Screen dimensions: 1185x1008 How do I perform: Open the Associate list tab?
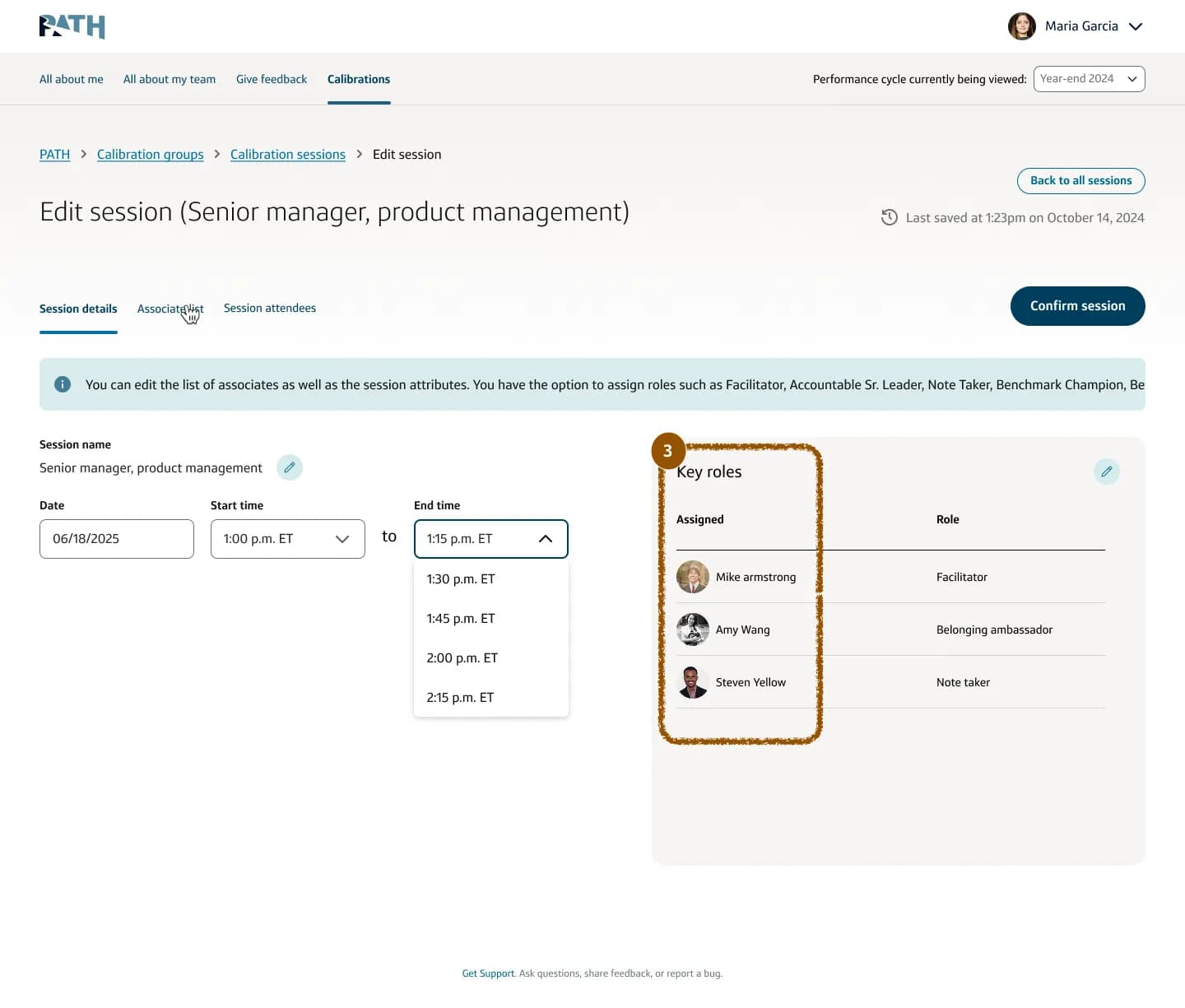[170, 309]
